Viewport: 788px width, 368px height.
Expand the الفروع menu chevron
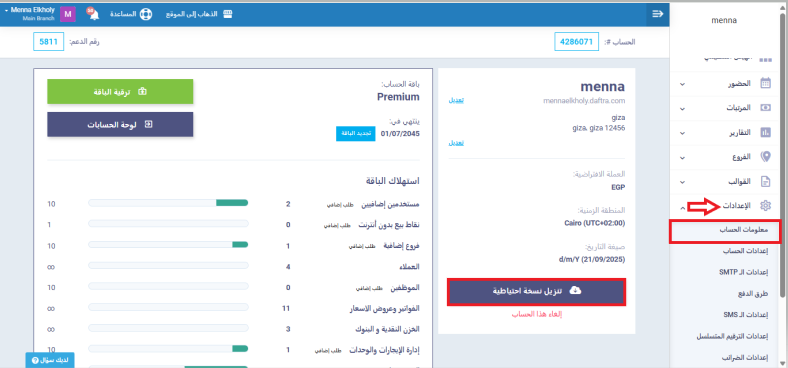click(x=682, y=158)
